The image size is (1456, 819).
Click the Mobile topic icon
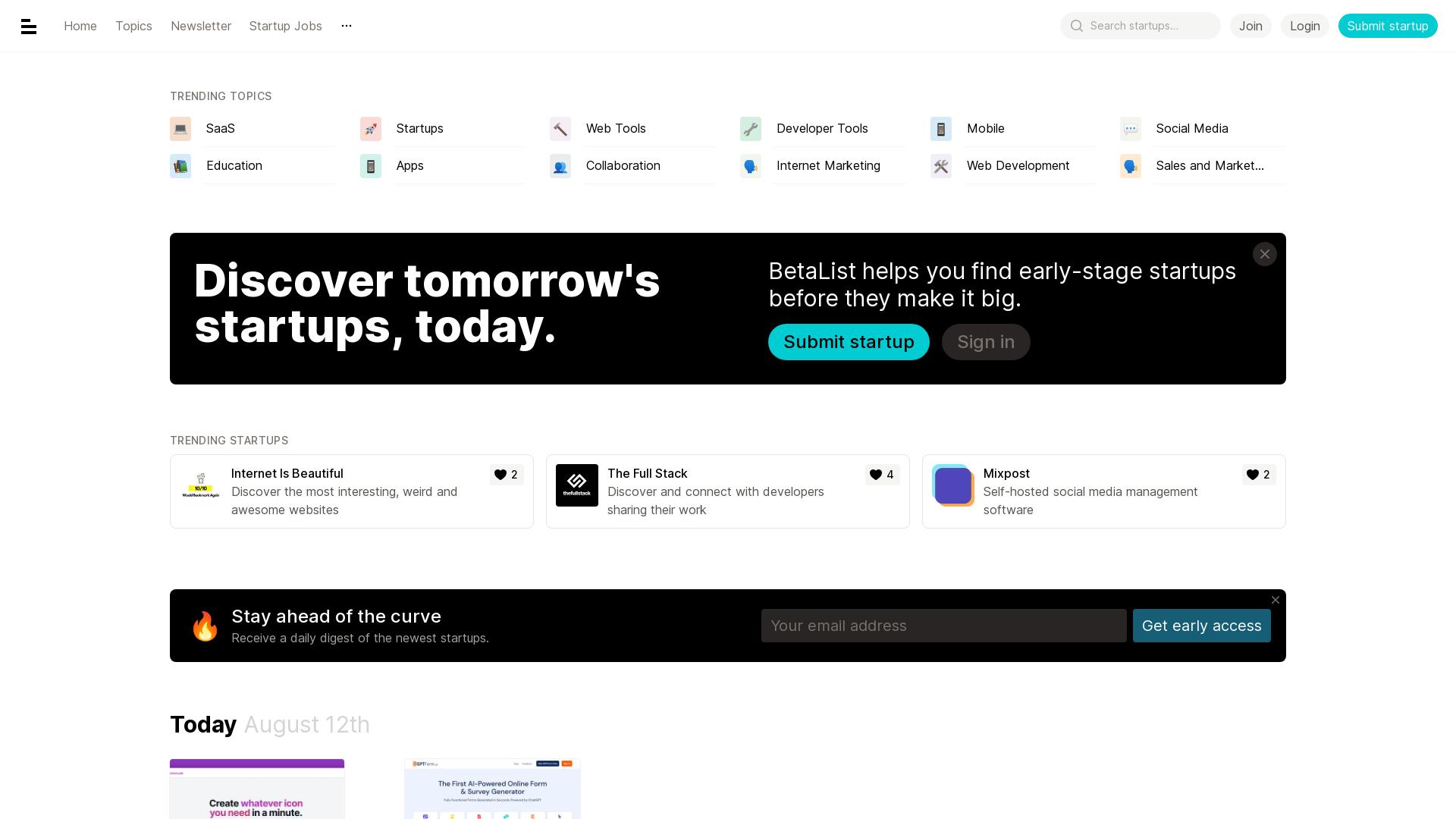tap(941, 128)
